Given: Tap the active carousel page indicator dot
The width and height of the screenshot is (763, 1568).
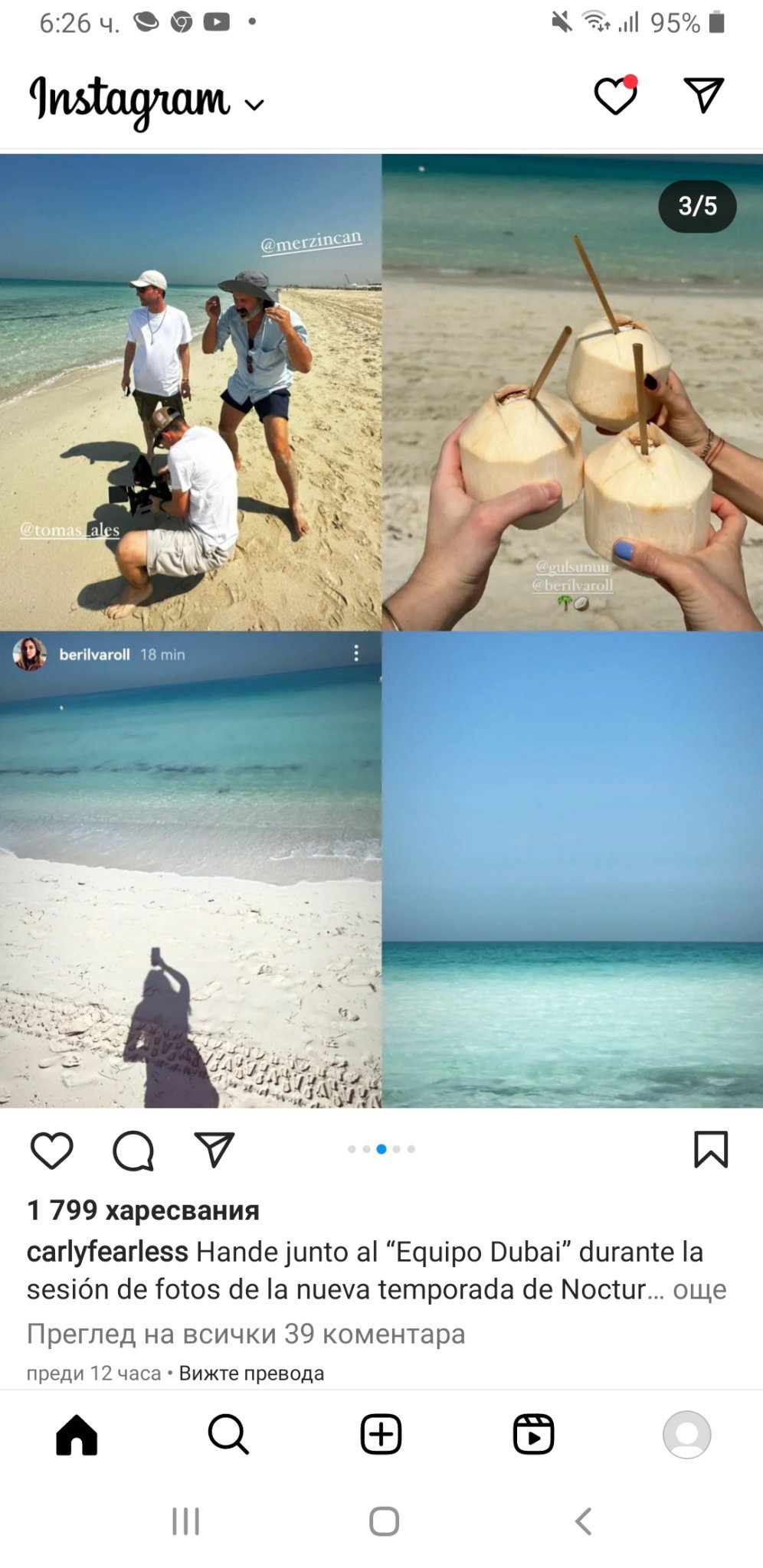Looking at the screenshot, I should 381,1149.
